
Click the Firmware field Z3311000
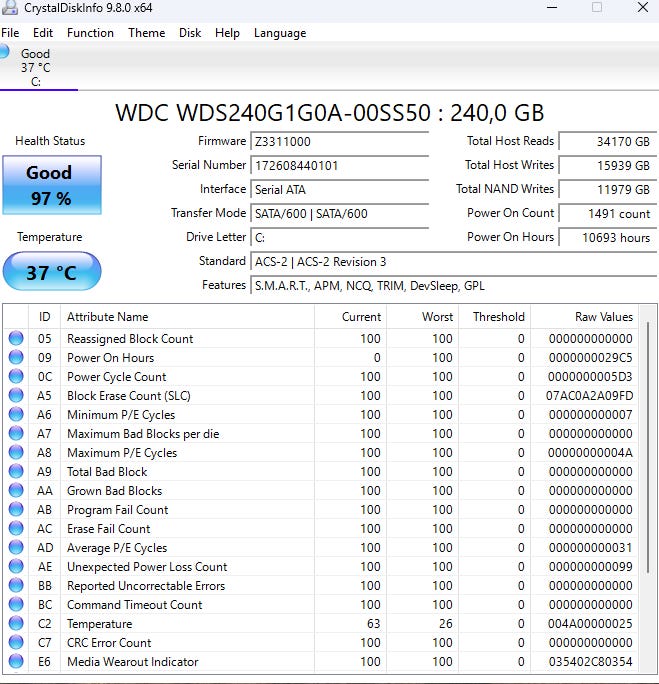point(339,142)
